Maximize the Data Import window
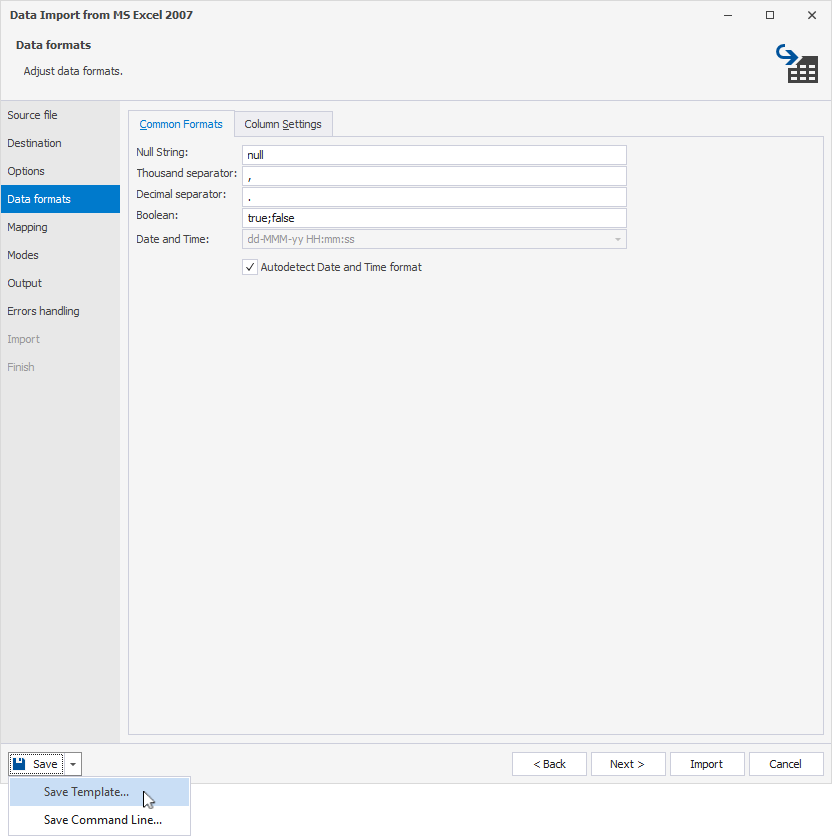The height and width of the screenshot is (836, 832). tap(770, 15)
